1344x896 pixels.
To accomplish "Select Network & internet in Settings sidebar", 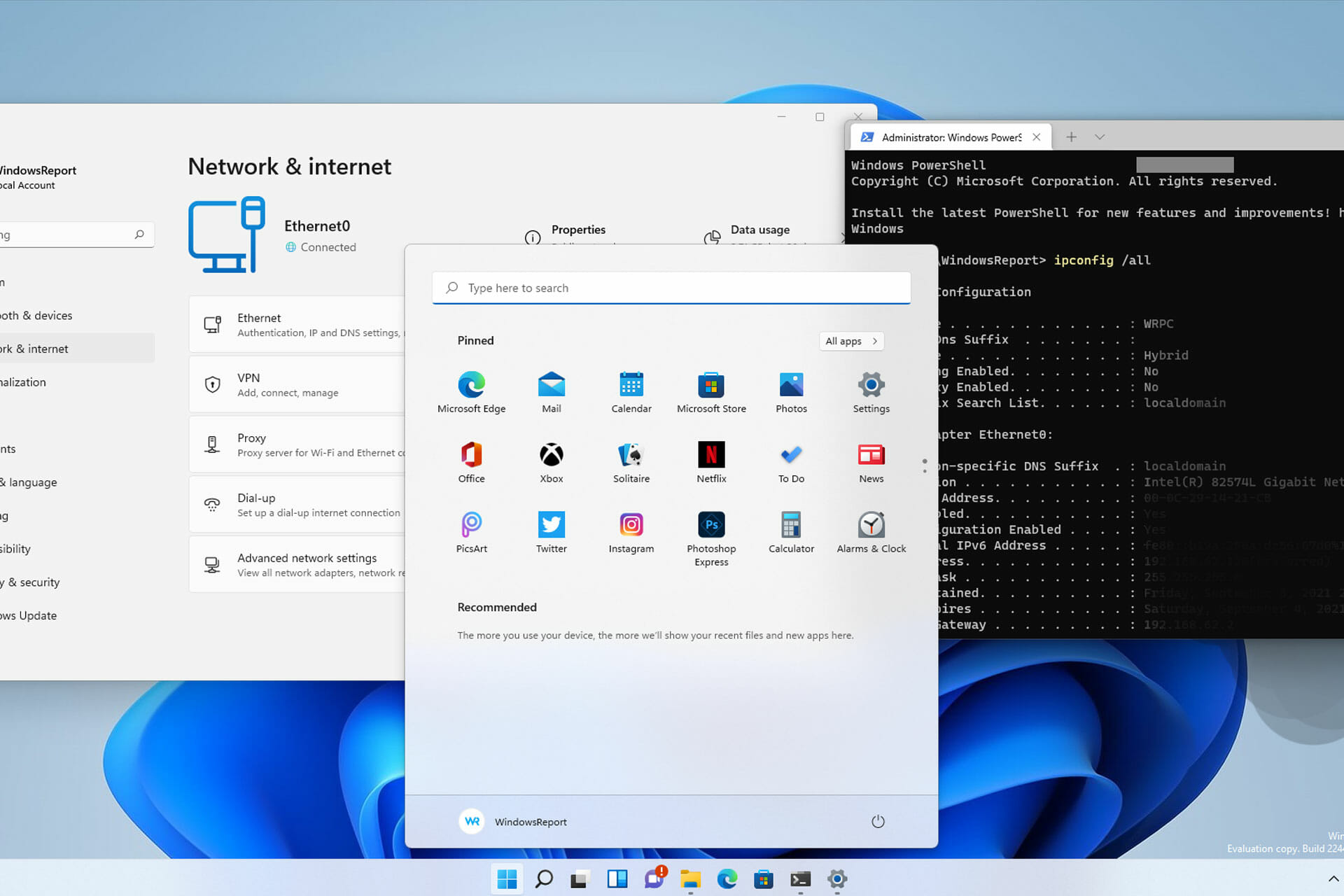I will (76, 349).
